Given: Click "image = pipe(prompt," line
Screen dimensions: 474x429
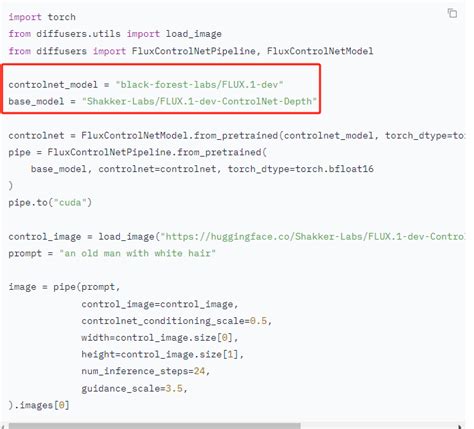Looking at the screenshot, I should click(64, 287).
